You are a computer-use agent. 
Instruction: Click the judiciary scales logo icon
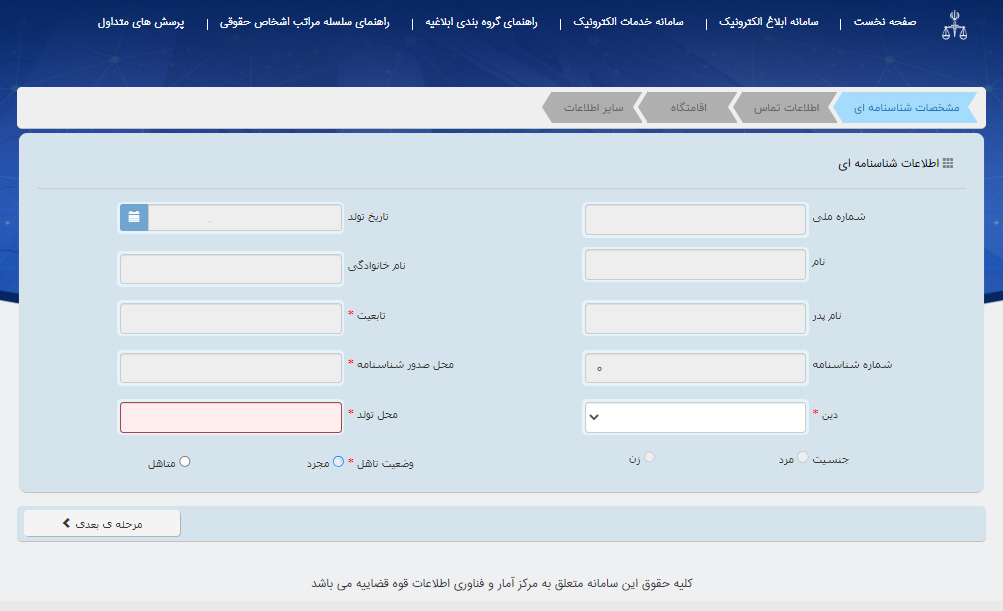[x=954, y=25]
